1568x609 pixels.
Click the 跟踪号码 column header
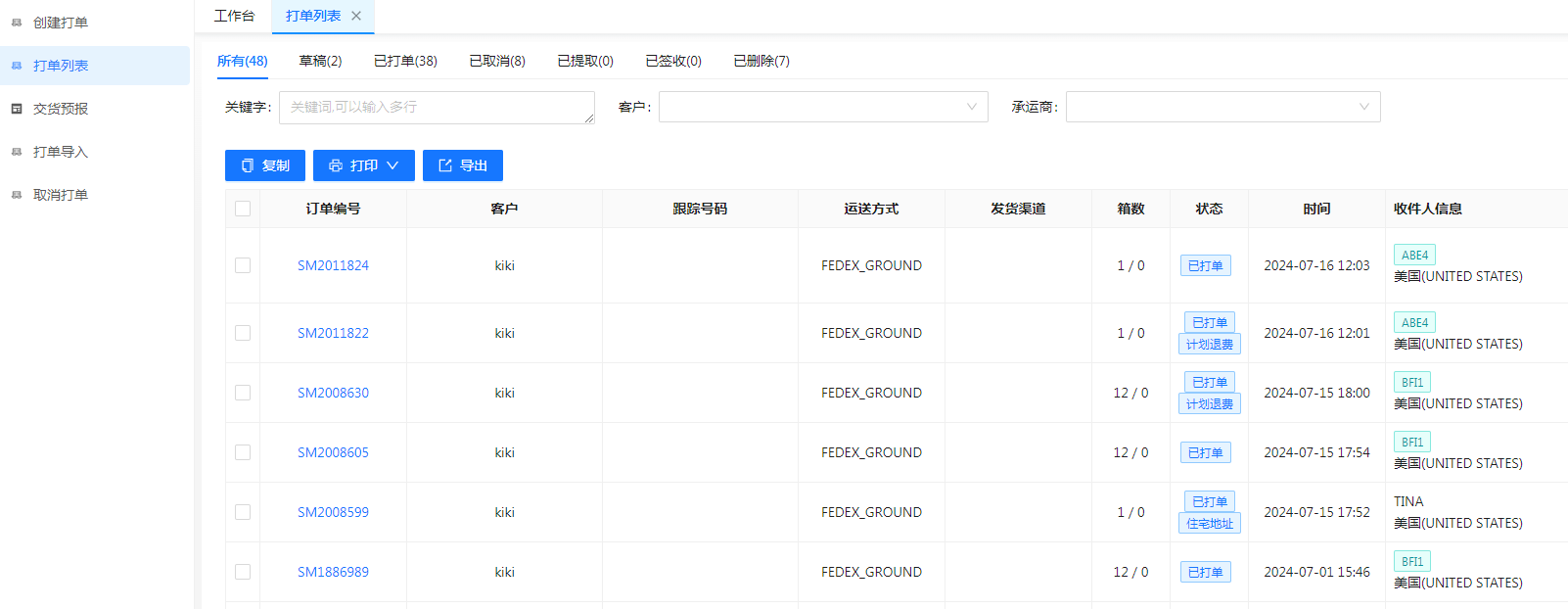click(700, 209)
